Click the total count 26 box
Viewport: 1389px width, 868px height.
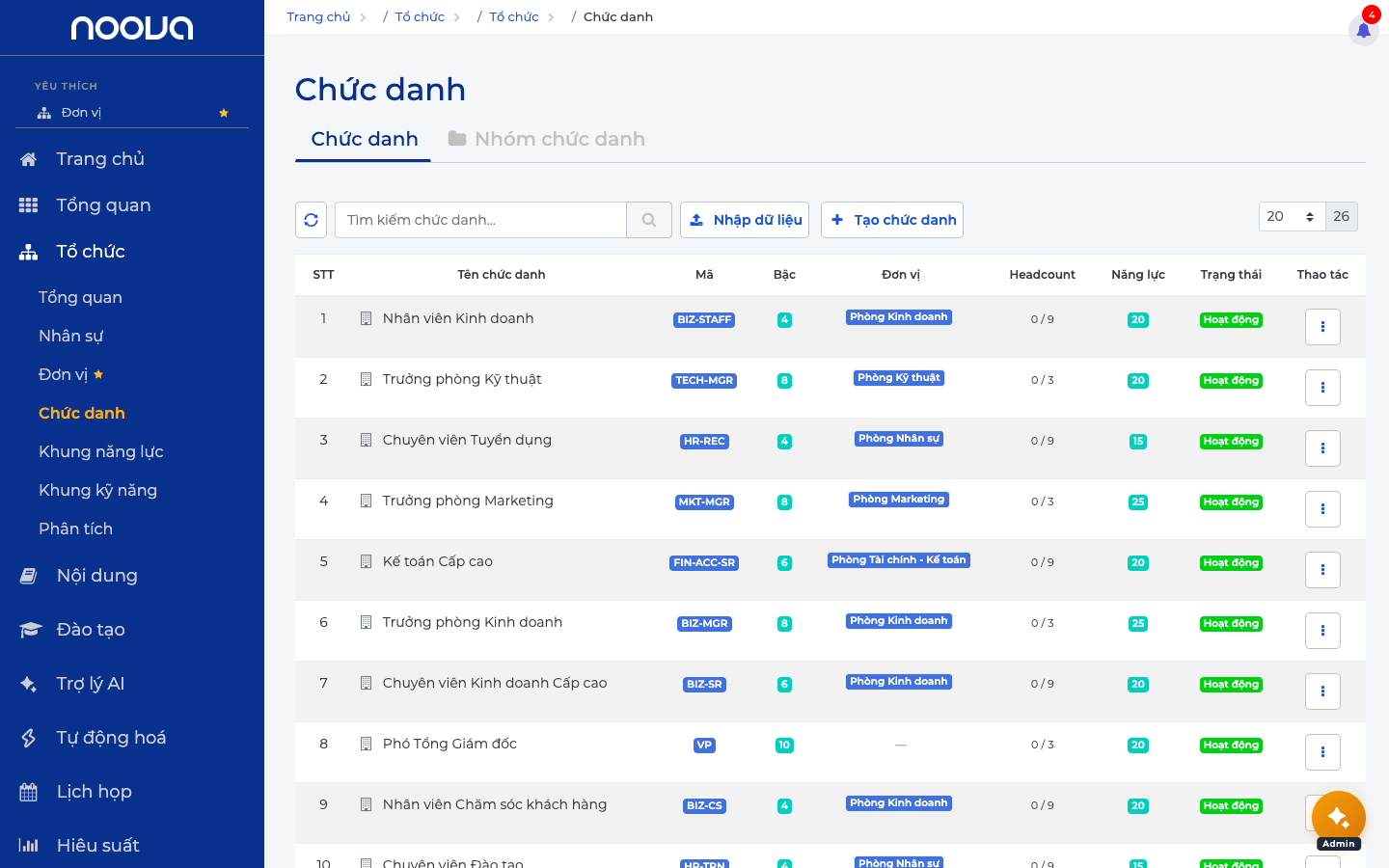[x=1342, y=217]
